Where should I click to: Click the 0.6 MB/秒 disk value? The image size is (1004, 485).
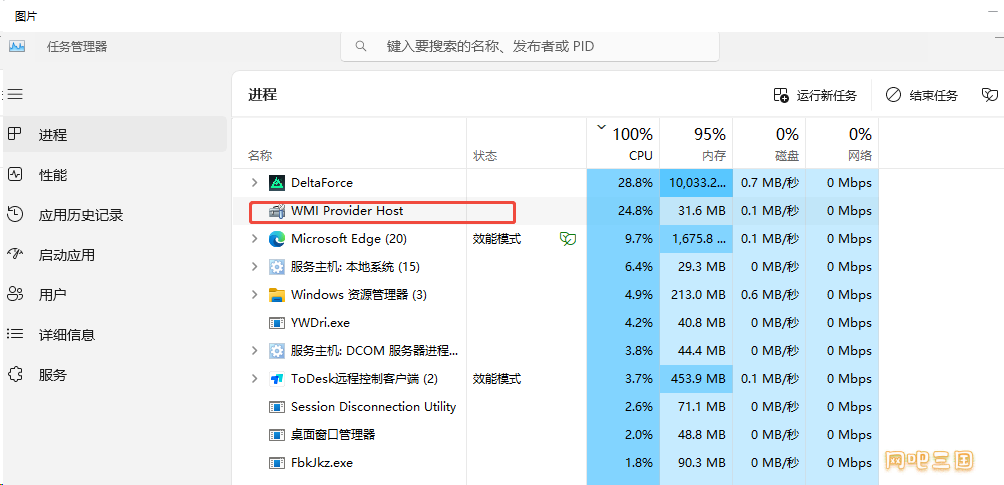coord(770,295)
